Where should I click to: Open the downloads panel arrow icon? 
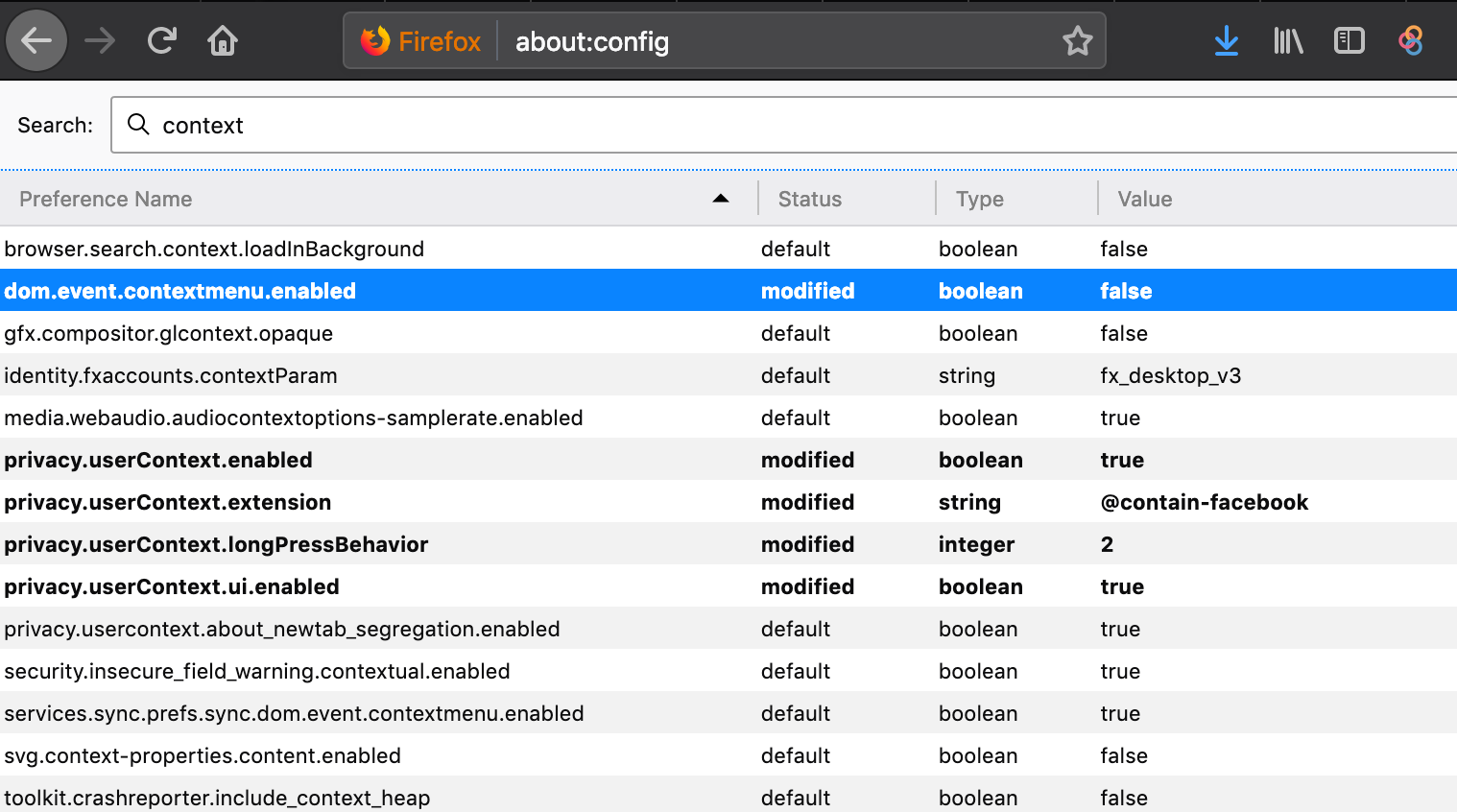tap(1226, 40)
